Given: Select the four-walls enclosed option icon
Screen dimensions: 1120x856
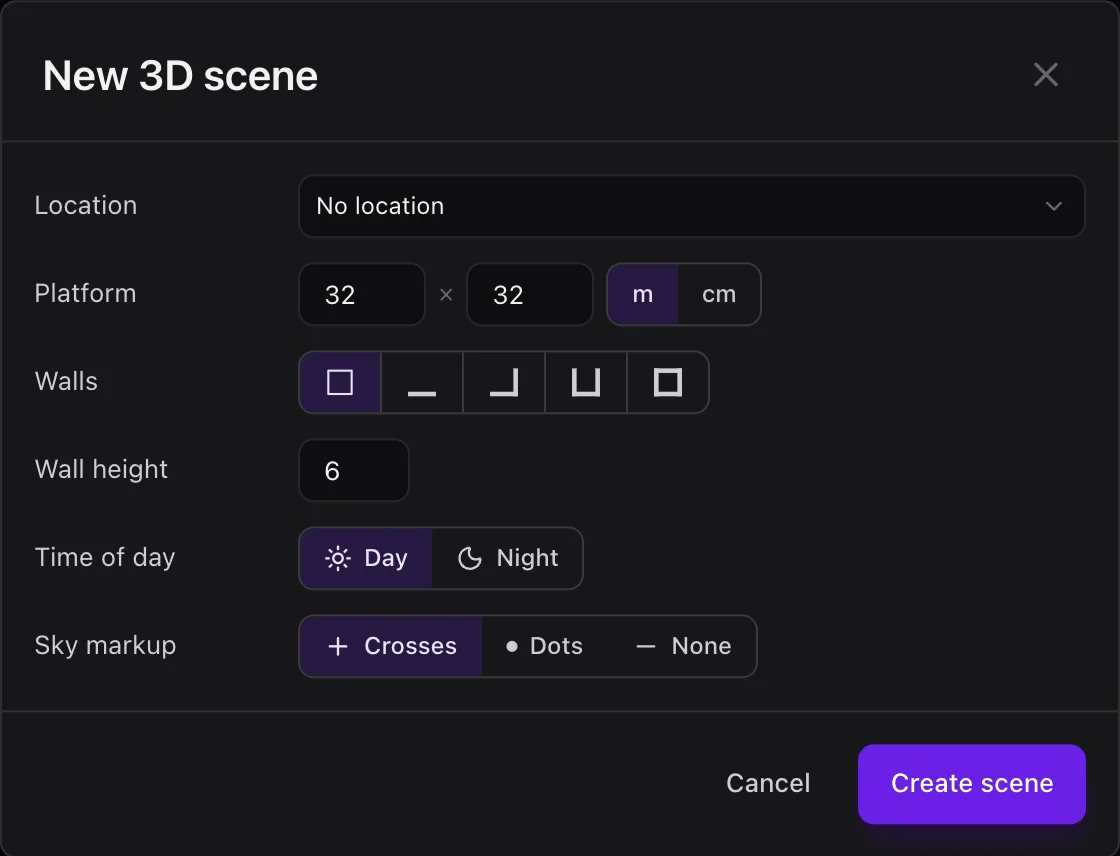Looking at the screenshot, I should point(668,382).
